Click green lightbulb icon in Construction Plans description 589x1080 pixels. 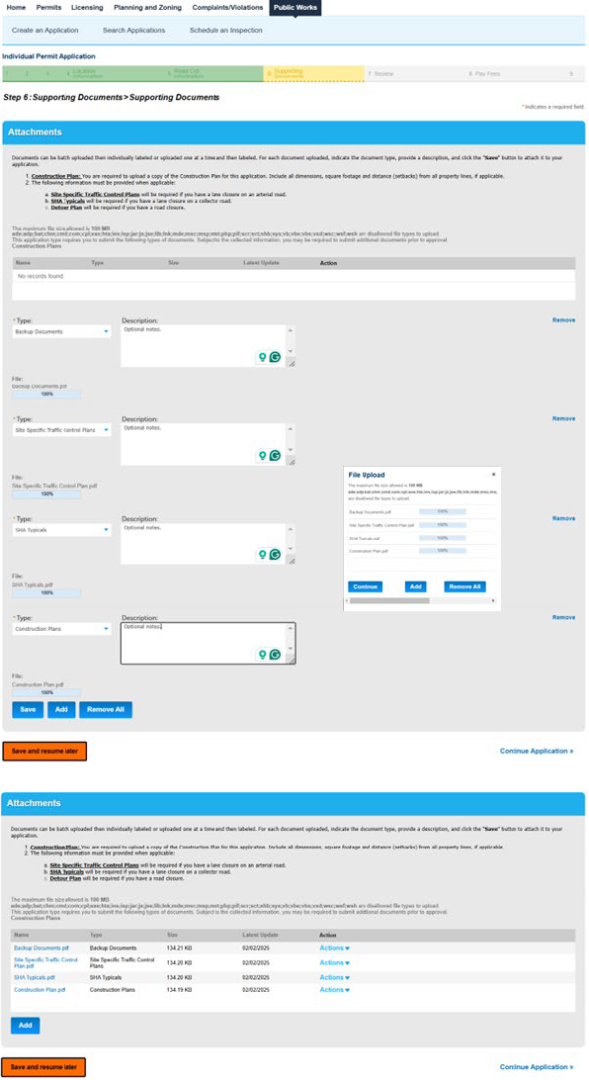click(262, 654)
